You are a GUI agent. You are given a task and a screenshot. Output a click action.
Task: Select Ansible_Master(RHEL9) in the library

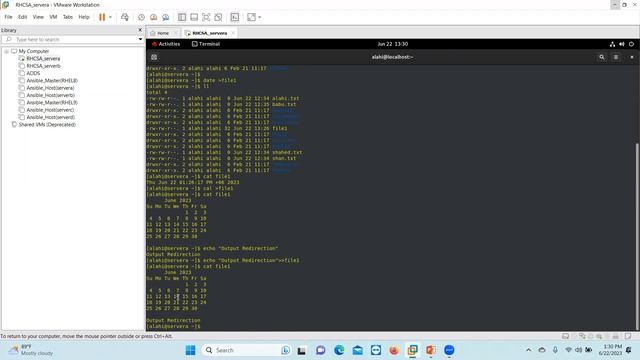coord(52,103)
